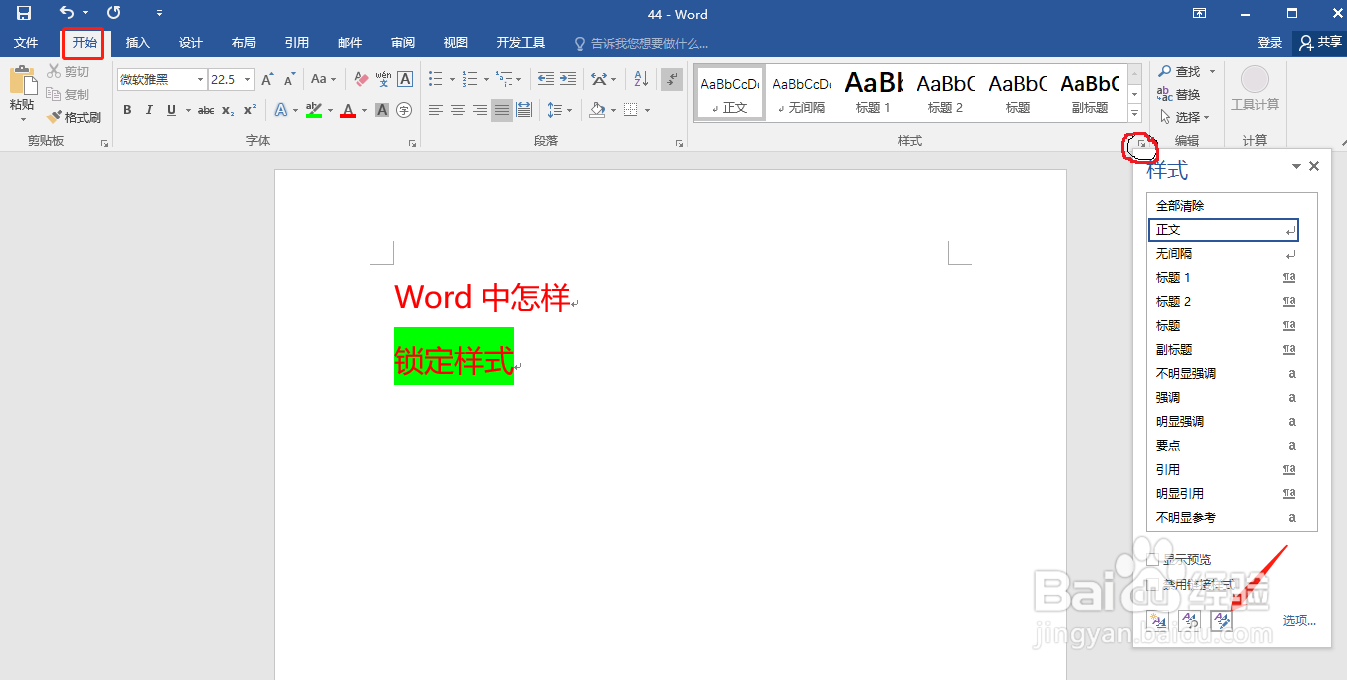This screenshot has width=1347, height=680.
Task: Open the Styles pane dialog launcher
Action: 1141,145
